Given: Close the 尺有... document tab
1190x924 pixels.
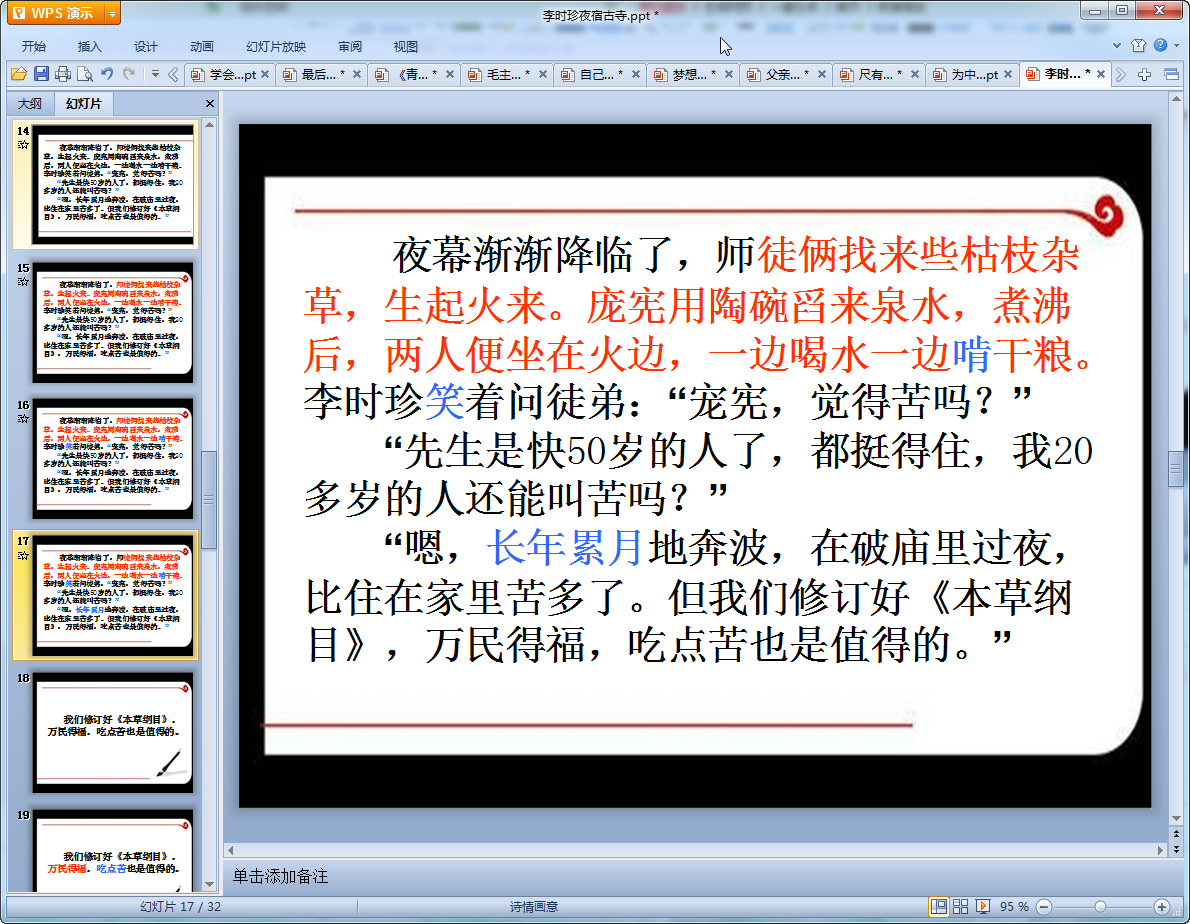Looking at the screenshot, I should (915, 74).
